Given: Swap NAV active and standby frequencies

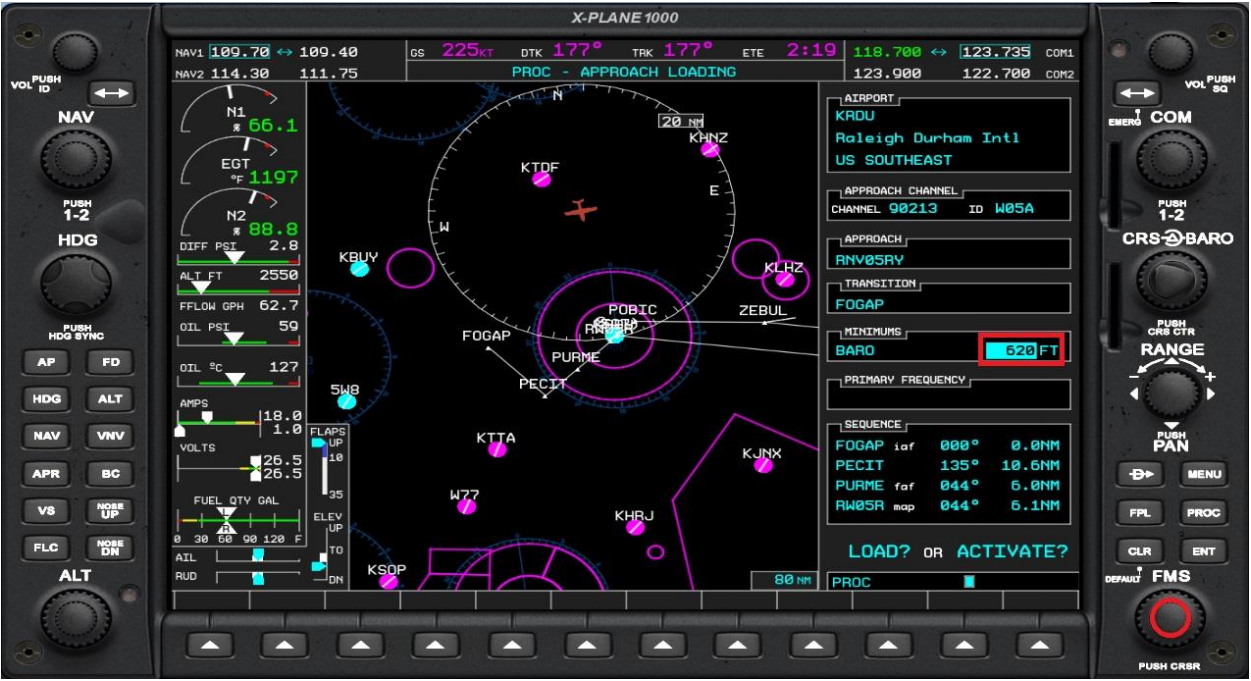Looking at the screenshot, I should pyautogui.click(x=111, y=93).
